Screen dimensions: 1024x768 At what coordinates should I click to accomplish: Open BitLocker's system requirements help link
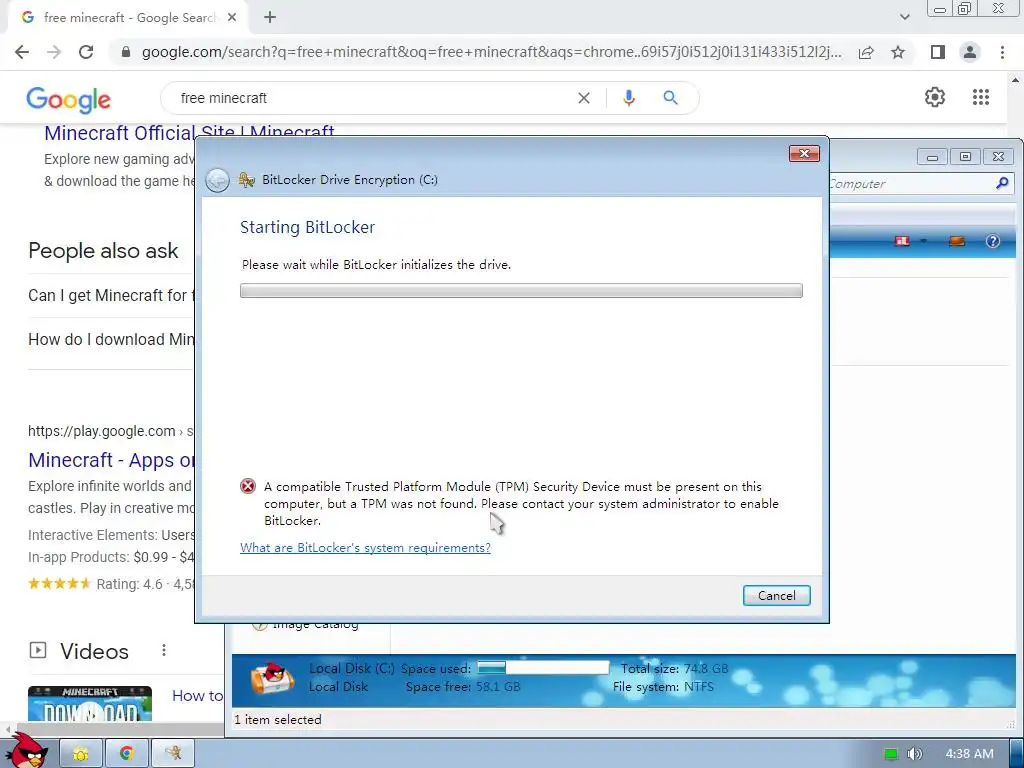coord(365,547)
